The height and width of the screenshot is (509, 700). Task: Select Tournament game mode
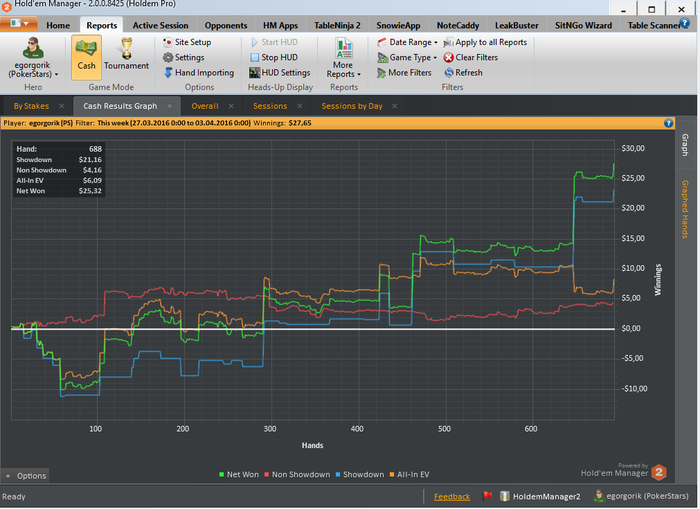tap(126, 54)
